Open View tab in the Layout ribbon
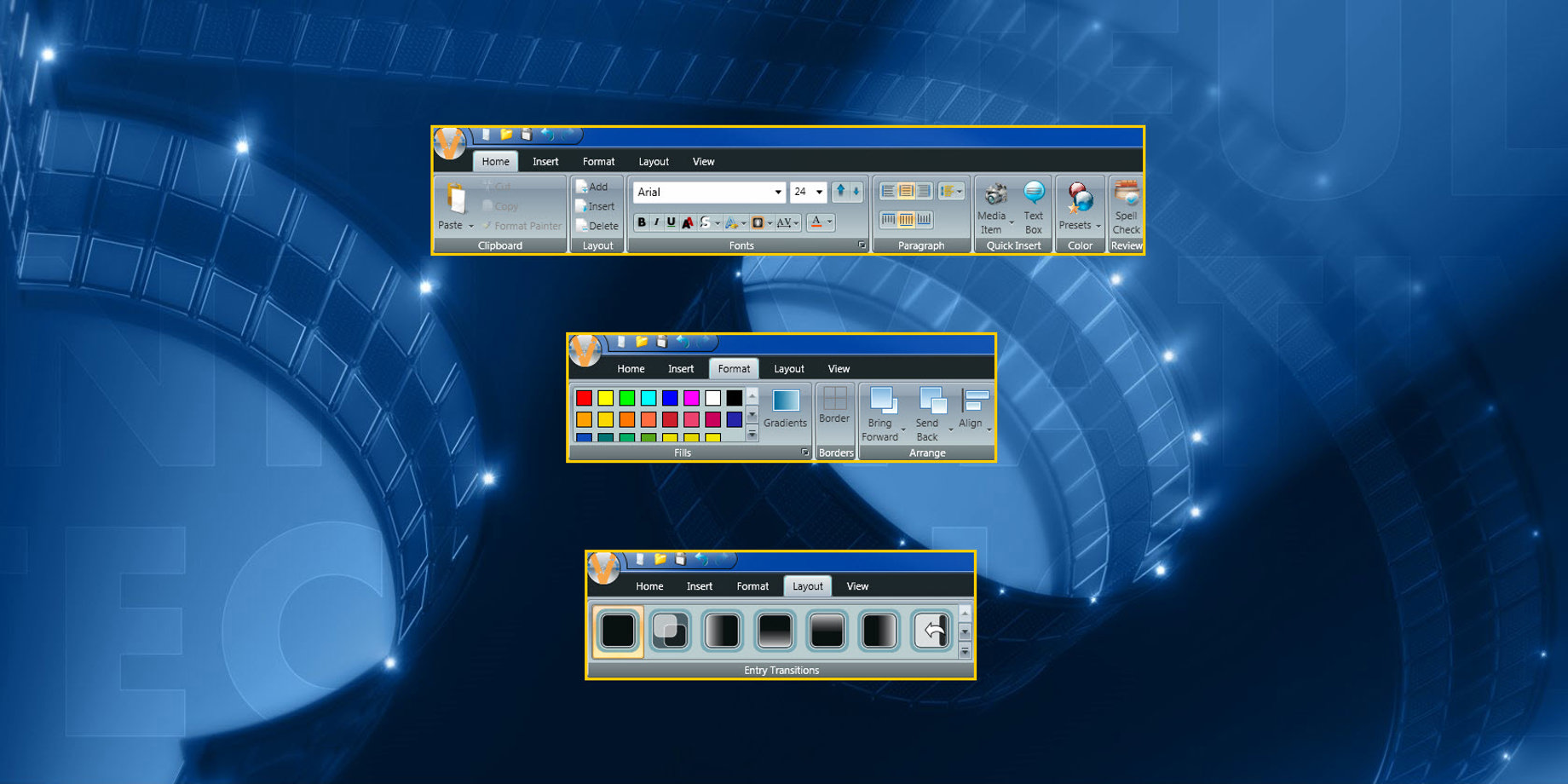1568x784 pixels. tap(857, 586)
